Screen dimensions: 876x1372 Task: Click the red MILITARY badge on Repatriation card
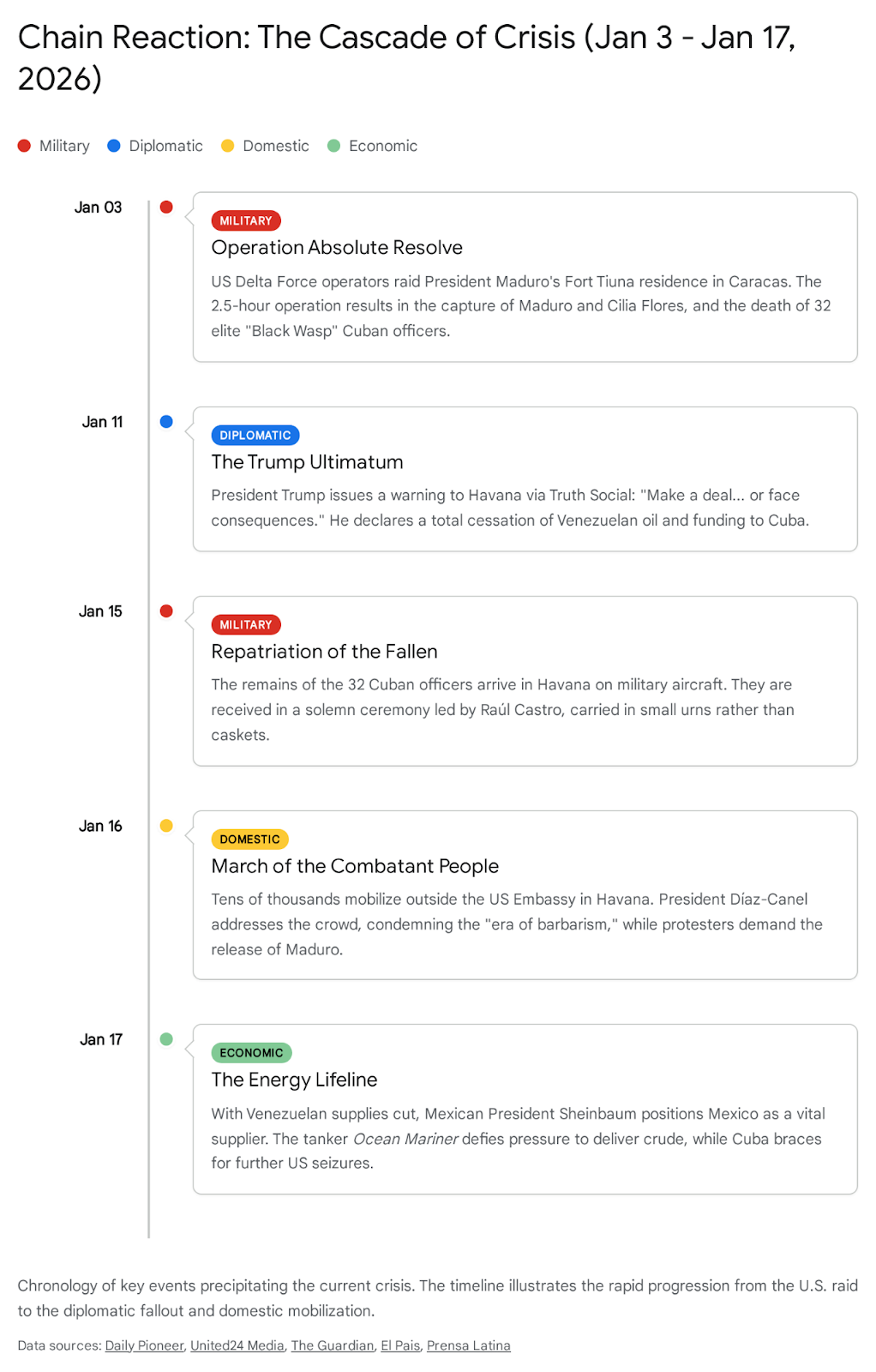pos(246,625)
